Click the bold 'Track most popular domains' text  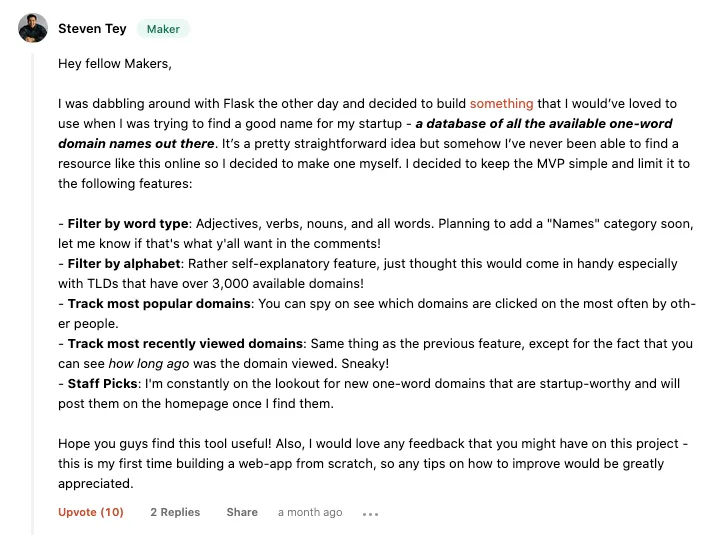point(159,304)
